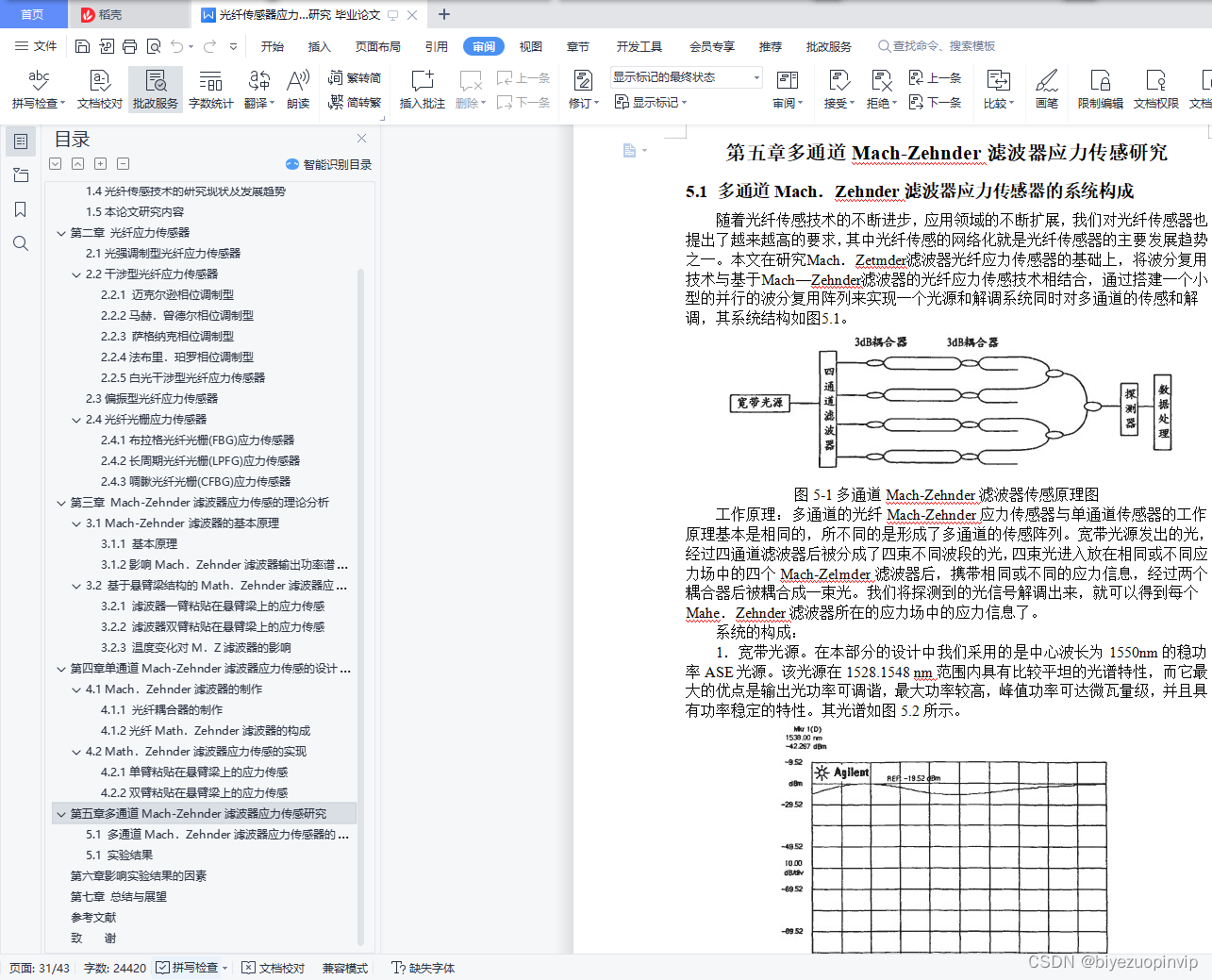The height and width of the screenshot is (980, 1212).
Task: Open the 拼写检查 spell check tool in ribbon
Action: tap(39, 90)
